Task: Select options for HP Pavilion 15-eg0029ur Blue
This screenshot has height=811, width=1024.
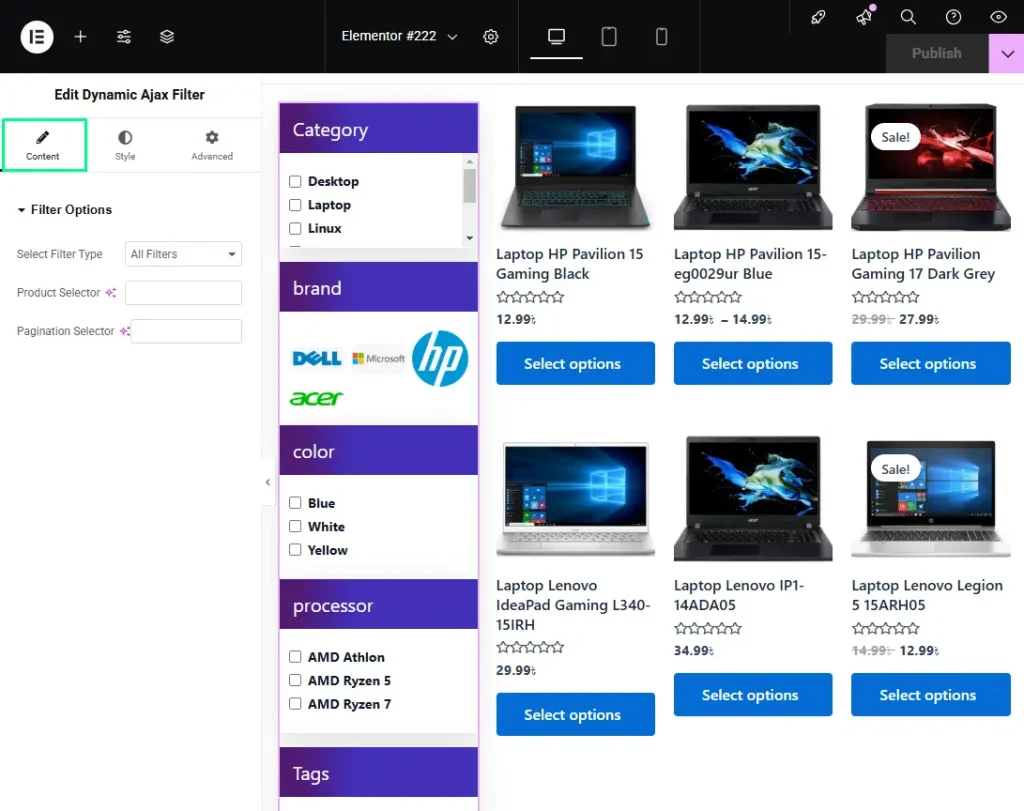Action: click(x=753, y=363)
